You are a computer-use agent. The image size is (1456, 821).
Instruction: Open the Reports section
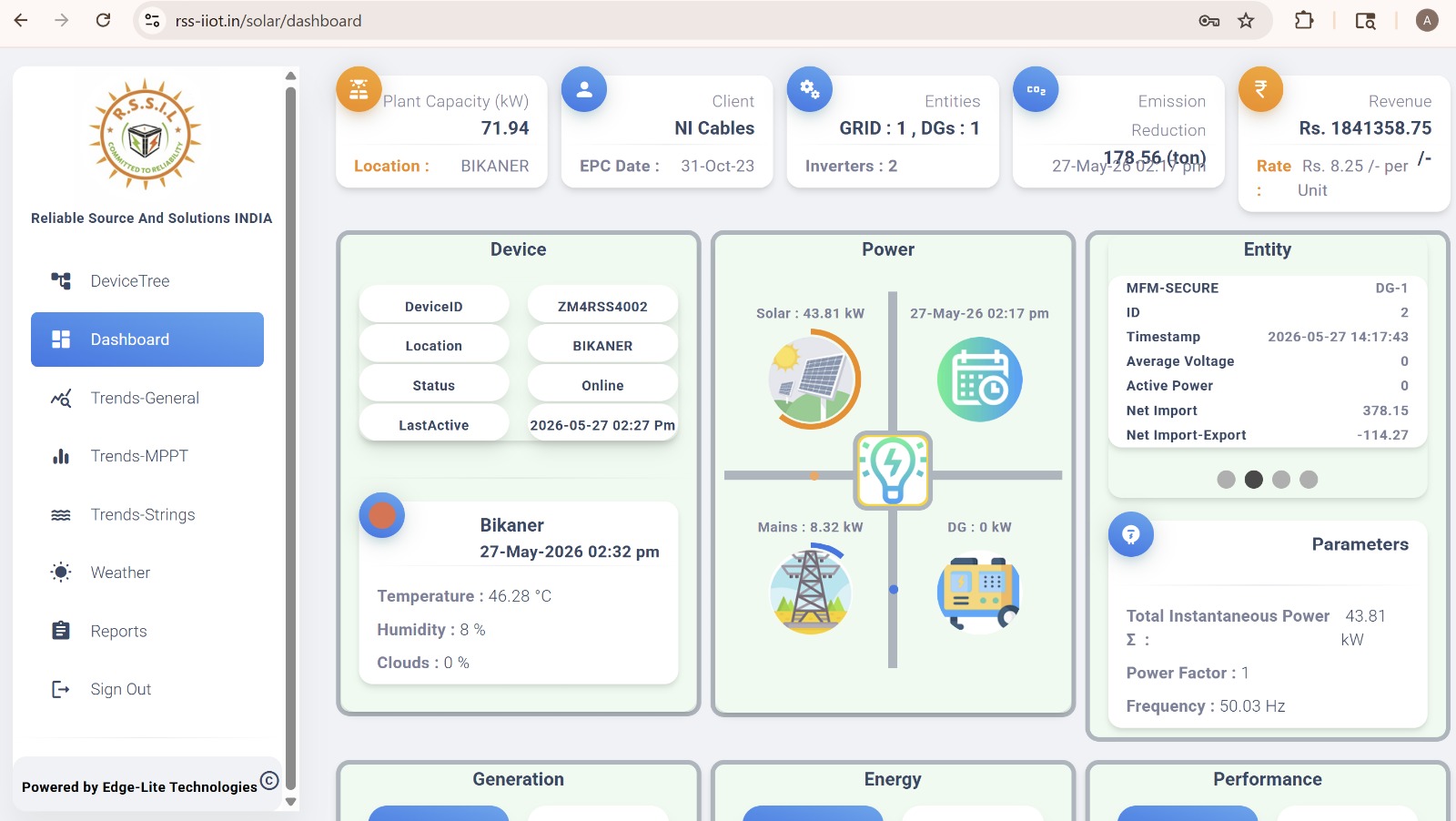pos(147,631)
